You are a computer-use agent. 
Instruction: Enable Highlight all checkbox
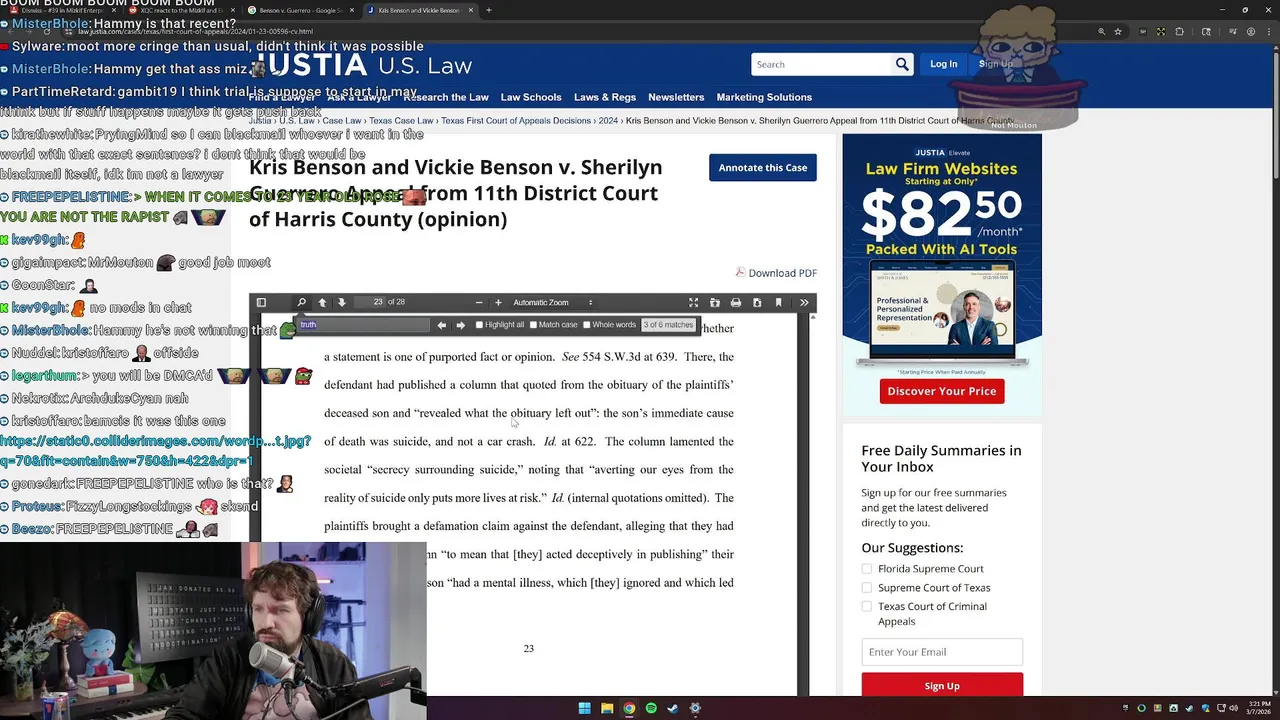[x=480, y=325]
